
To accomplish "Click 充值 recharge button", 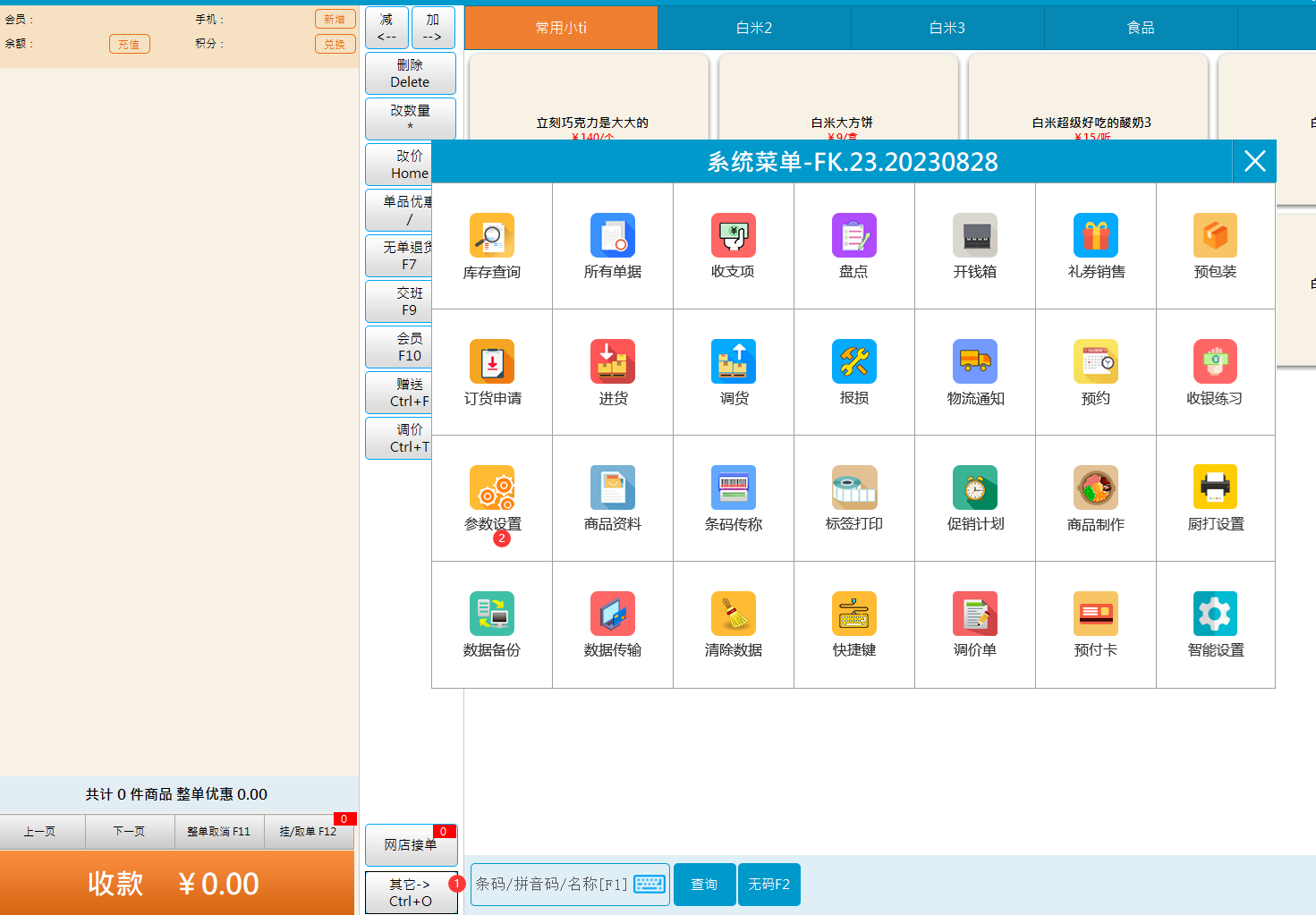I will 130,44.
